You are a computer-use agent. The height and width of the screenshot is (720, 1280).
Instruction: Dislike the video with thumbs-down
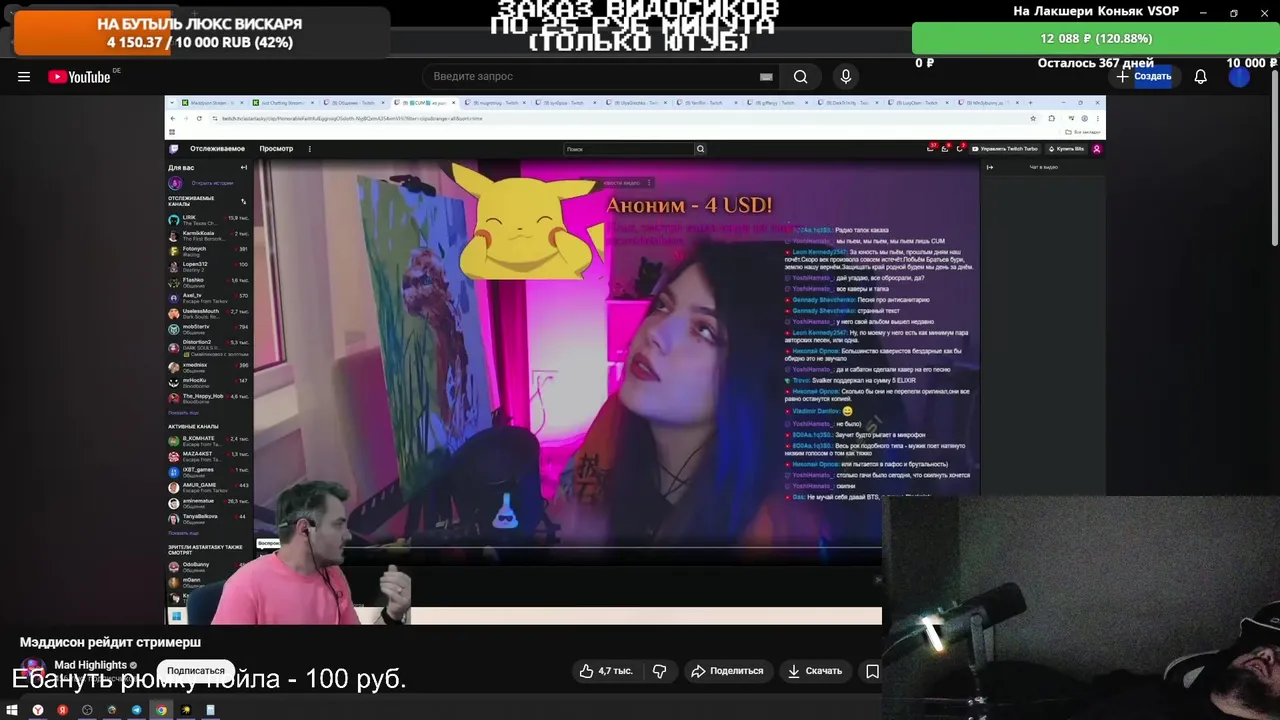coord(659,671)
